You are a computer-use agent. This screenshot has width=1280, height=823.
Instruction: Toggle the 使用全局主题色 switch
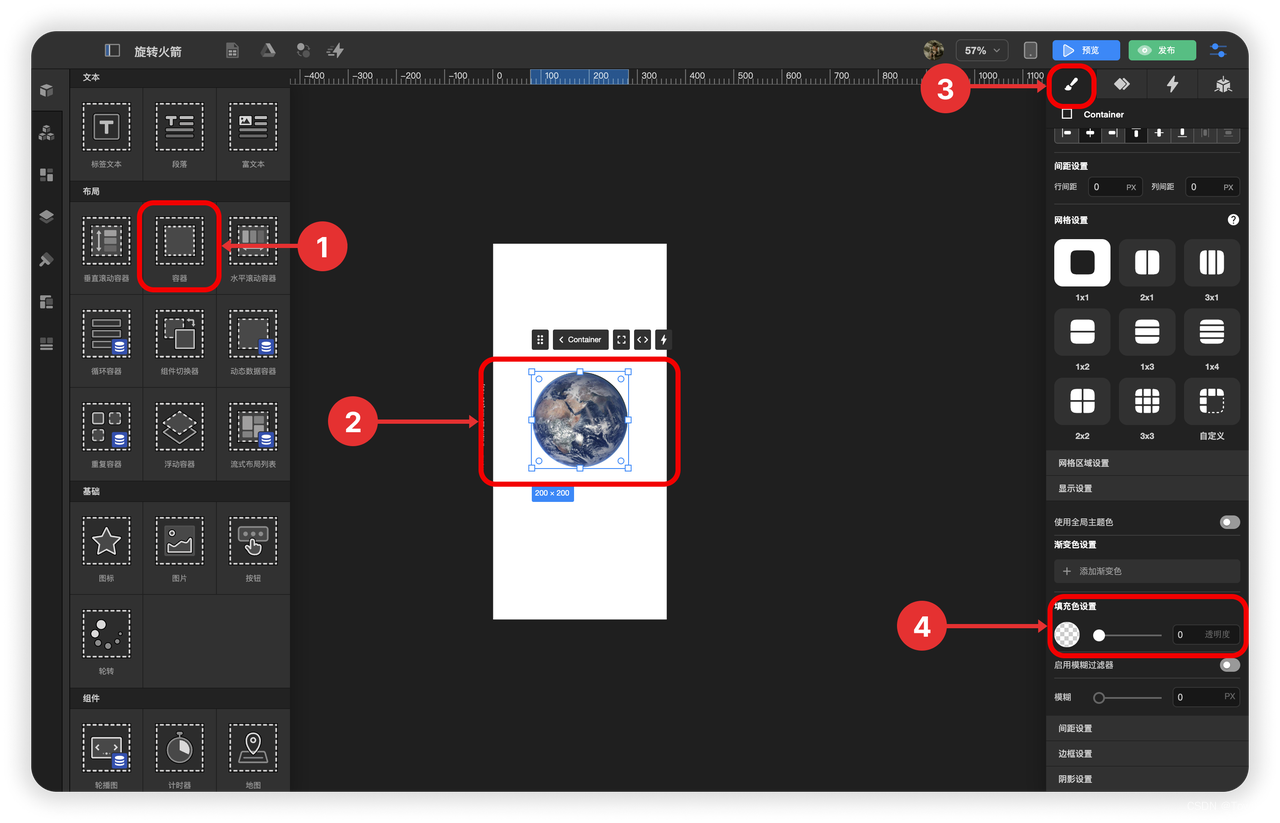tap(1229, 522)
